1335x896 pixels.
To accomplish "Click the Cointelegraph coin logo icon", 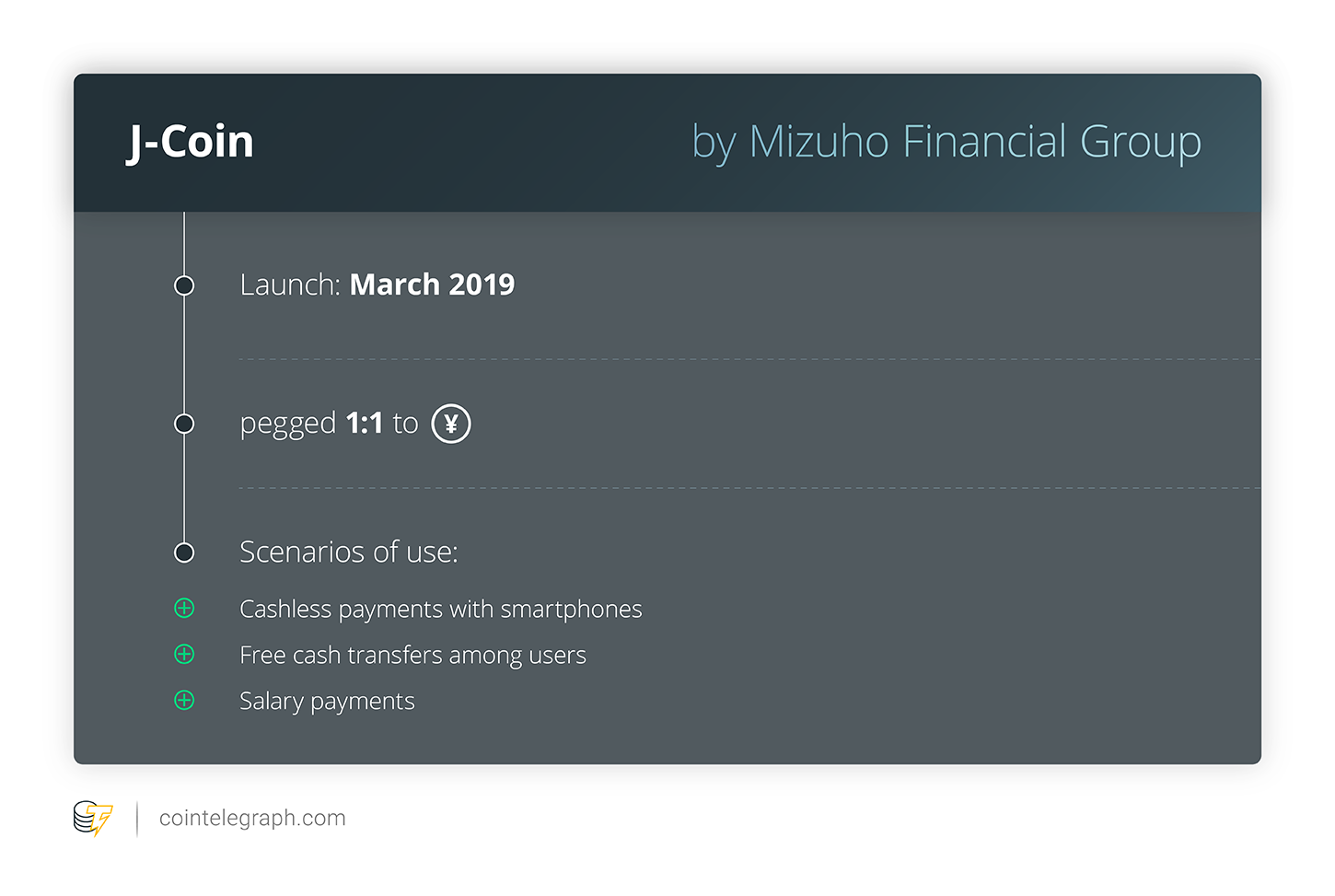I will (x=93, y=818).
